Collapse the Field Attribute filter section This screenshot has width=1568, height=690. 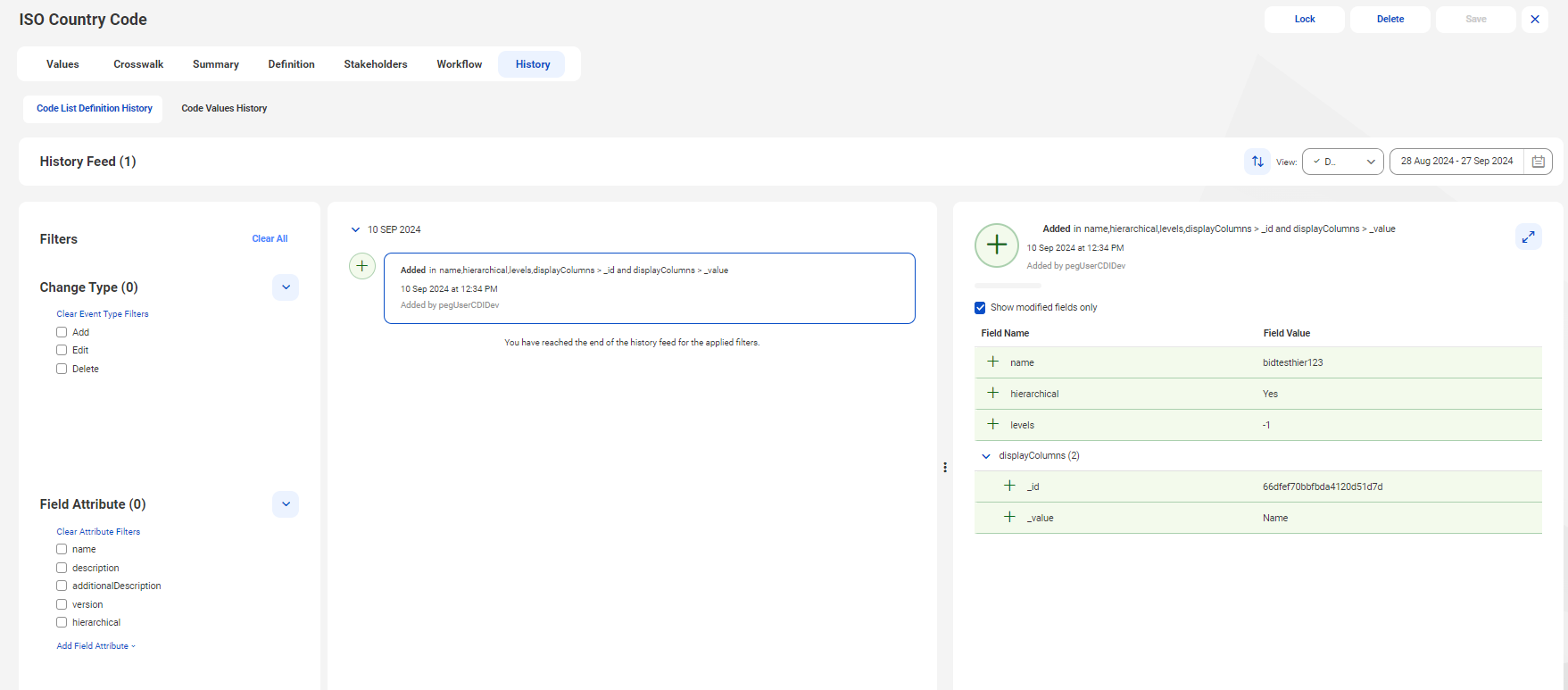[x=286, y=504]
